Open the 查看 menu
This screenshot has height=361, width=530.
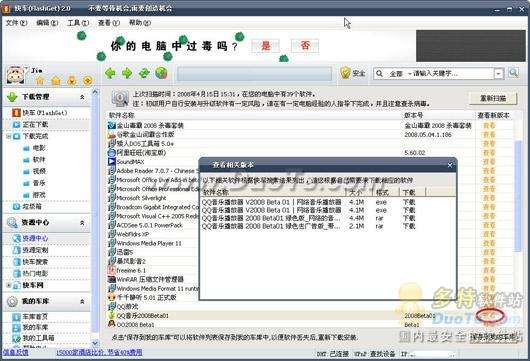[109, 23]
